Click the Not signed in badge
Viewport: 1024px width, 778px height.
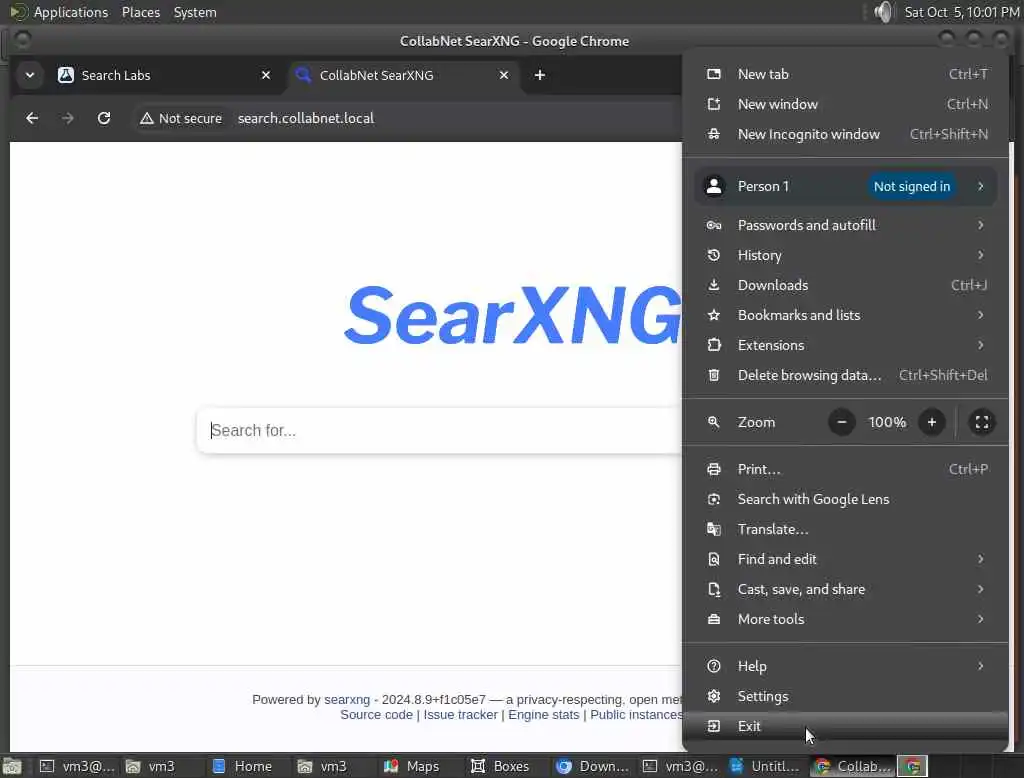912,187
